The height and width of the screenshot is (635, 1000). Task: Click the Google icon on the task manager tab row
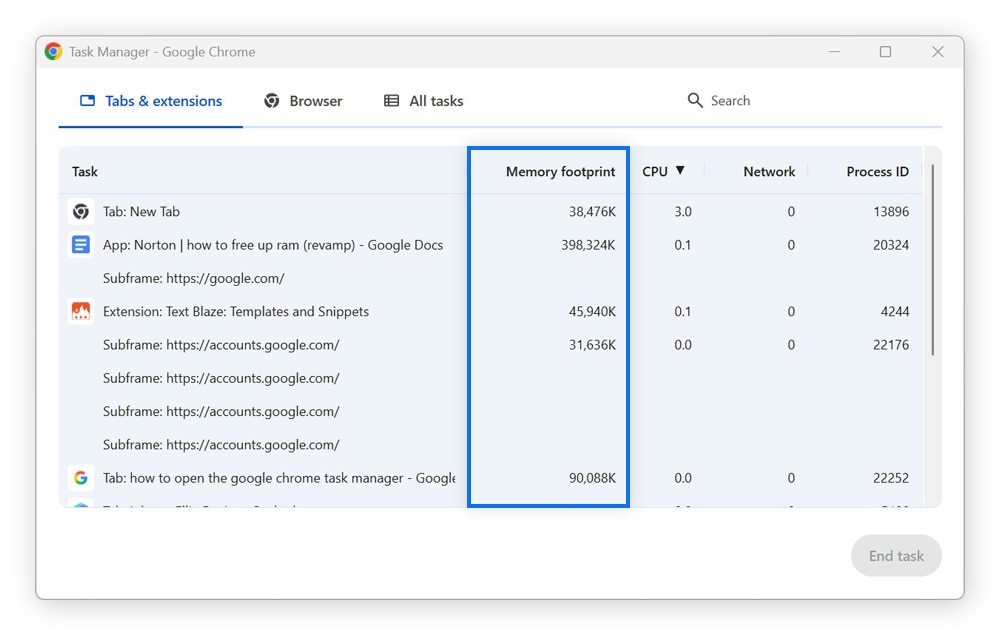click(x=81, y=478)
